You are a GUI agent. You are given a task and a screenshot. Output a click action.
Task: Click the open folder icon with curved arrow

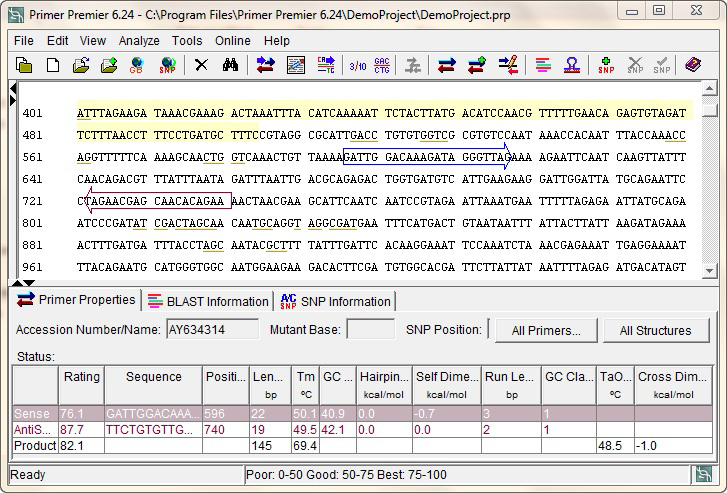point(81,65)
